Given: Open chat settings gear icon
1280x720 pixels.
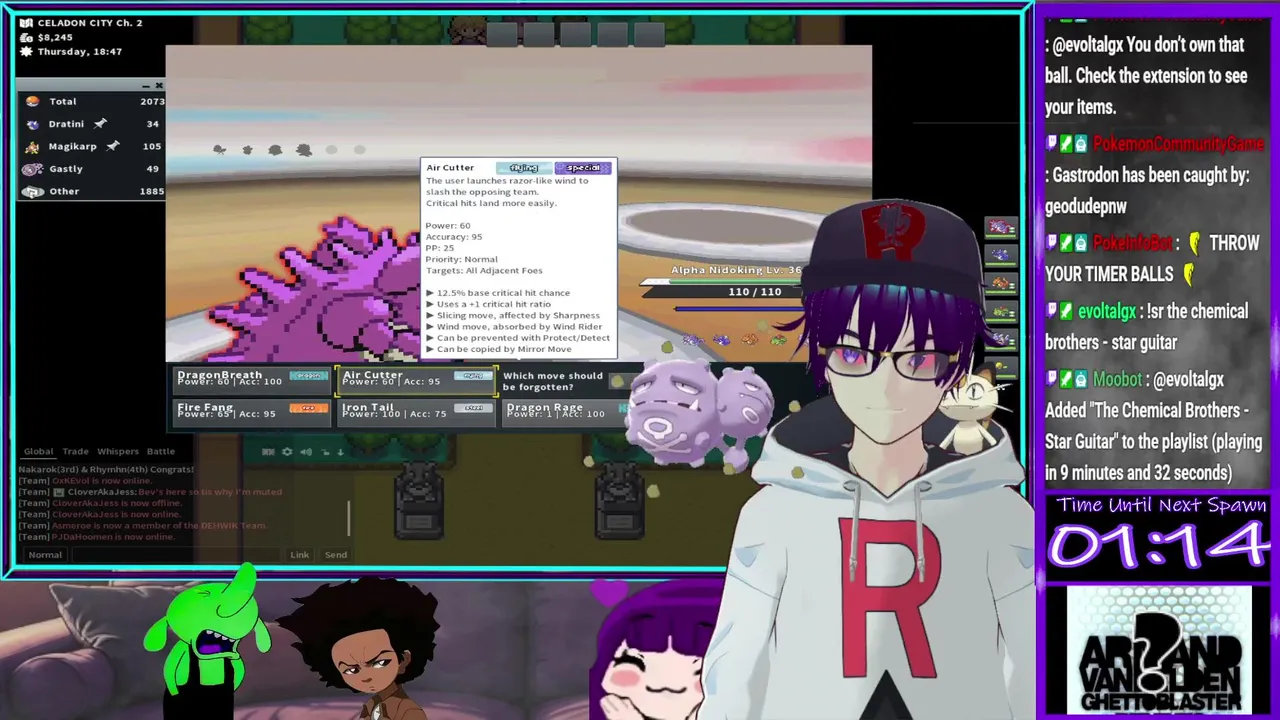Looking at the screenshot, I should click(287, 452).
